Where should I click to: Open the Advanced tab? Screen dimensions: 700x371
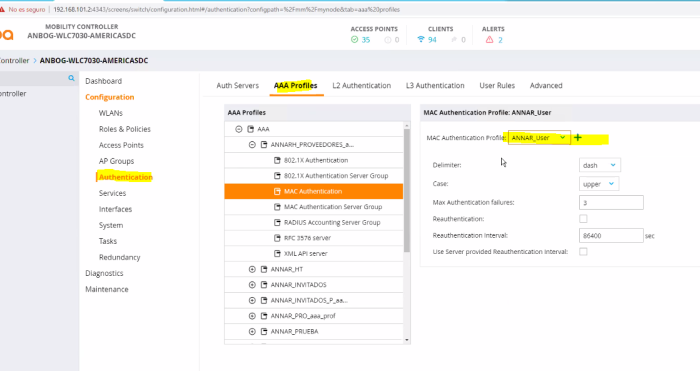pos(546,85)
